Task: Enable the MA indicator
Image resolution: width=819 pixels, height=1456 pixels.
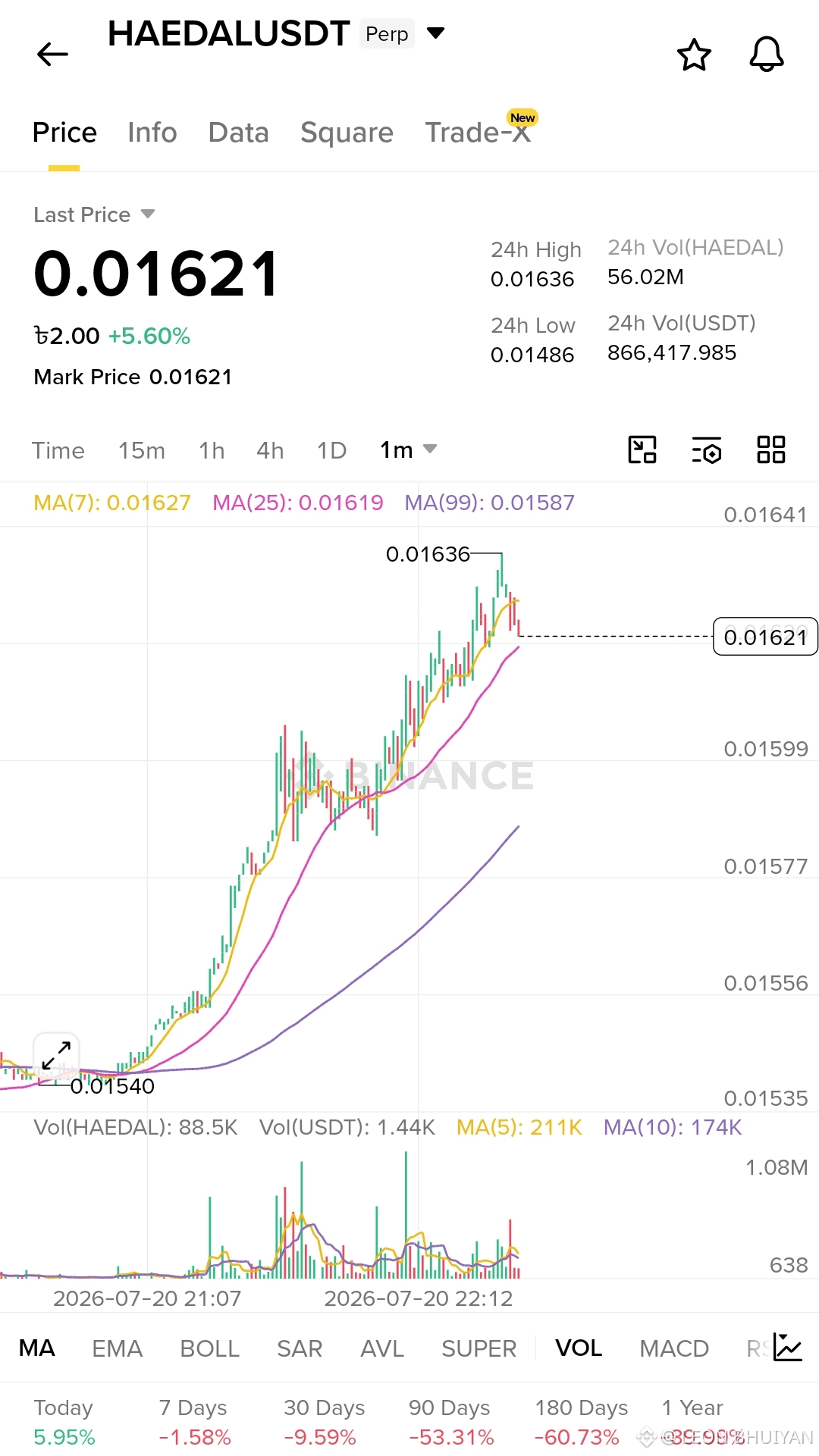Action: [37, 1348]
